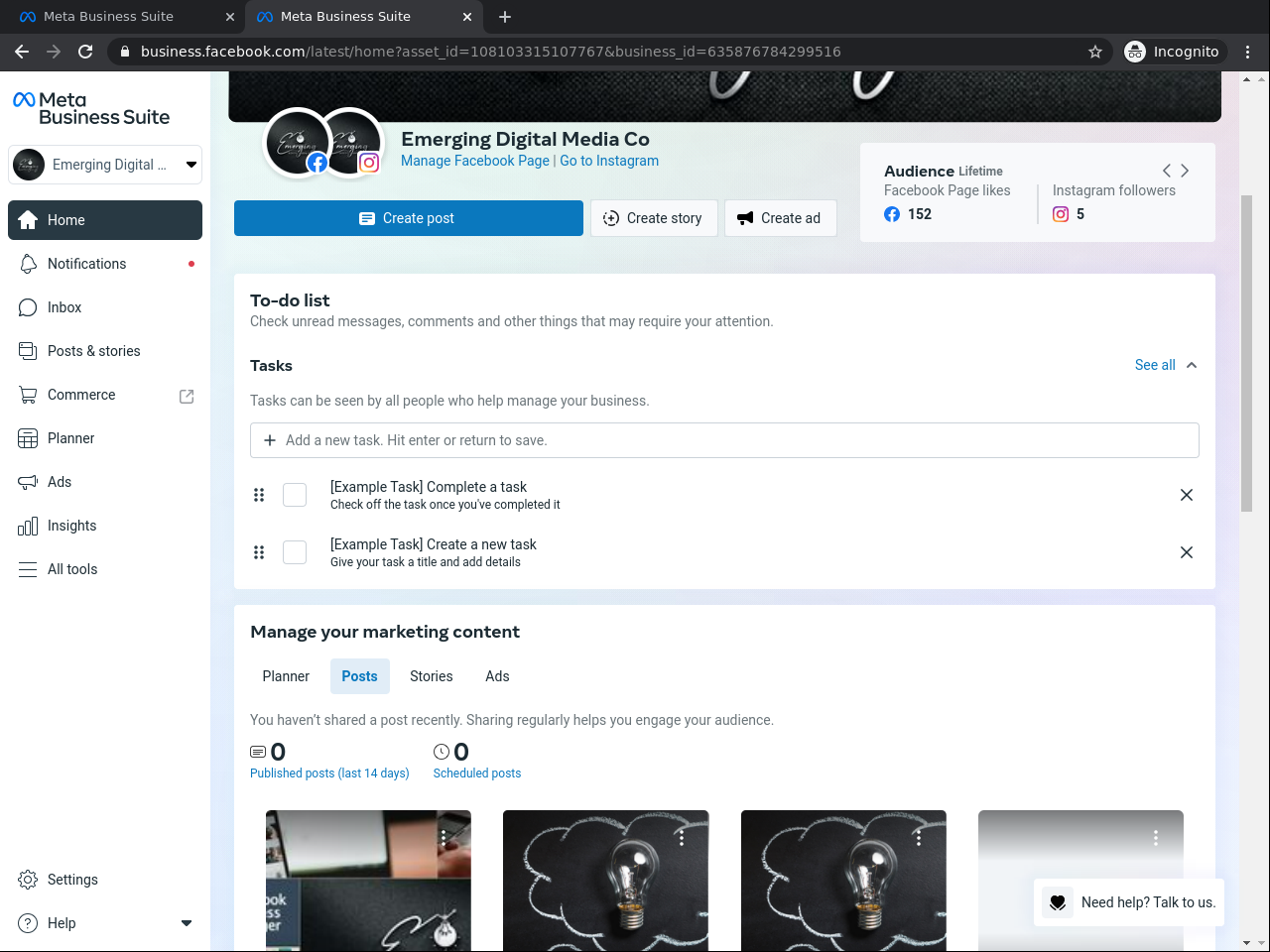Viewport: 1270px width, 952px height.
Task: Click the Help question mark icon
Action: point(28,923)
